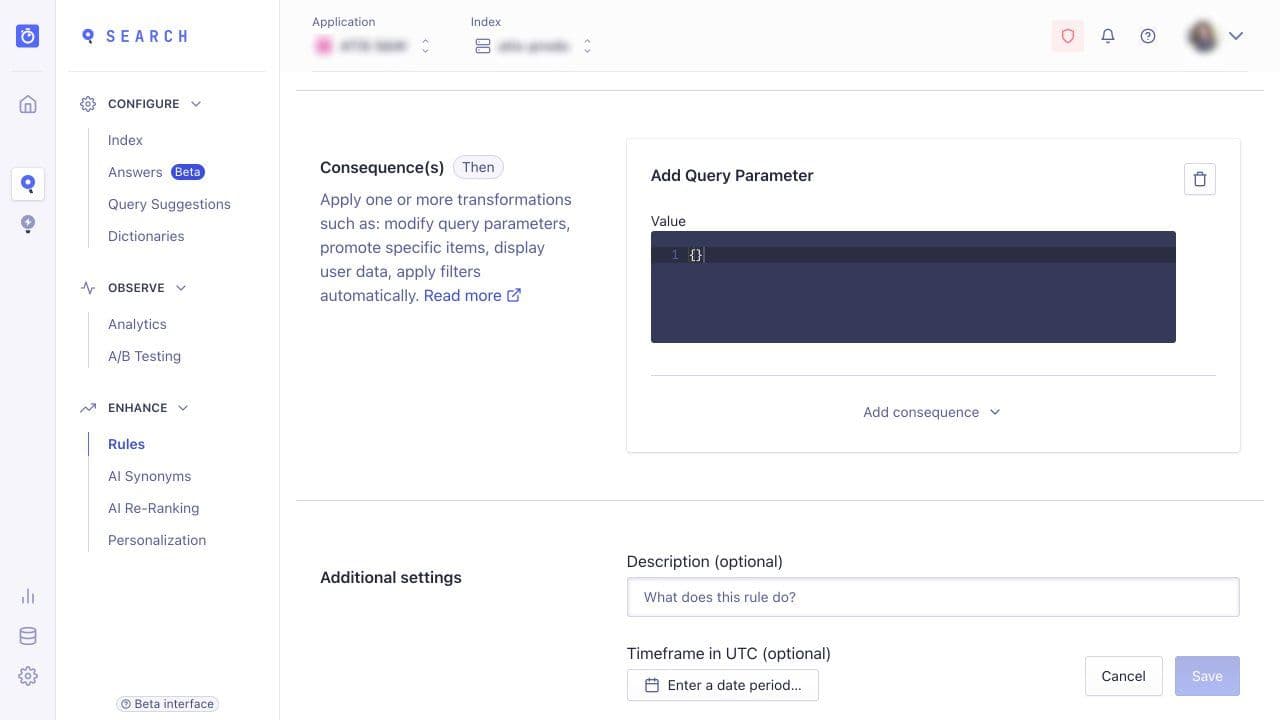Image resolution: width=1280 pixels, height=720 pixels.
Task: Open the home icon in left rail
Action: point(28,104)
